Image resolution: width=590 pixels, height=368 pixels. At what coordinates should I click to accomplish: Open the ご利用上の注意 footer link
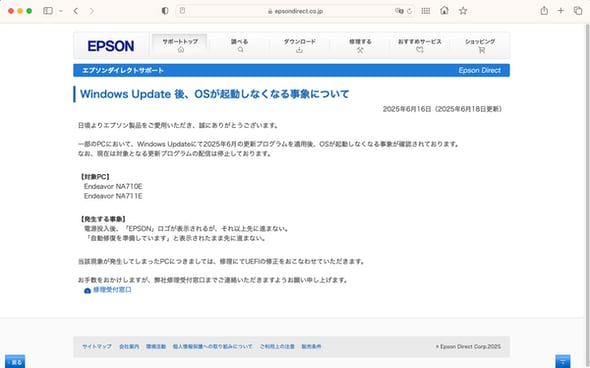click(x=277, y=347)
